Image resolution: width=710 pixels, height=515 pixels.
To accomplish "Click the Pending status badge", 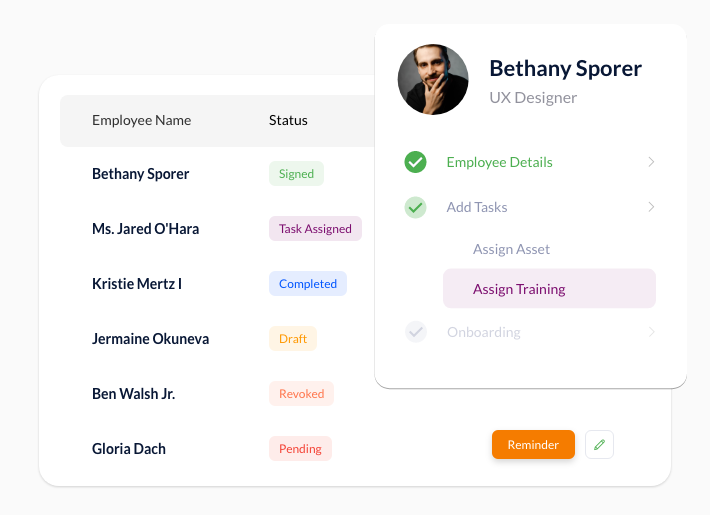I will (x=300, y=448).
